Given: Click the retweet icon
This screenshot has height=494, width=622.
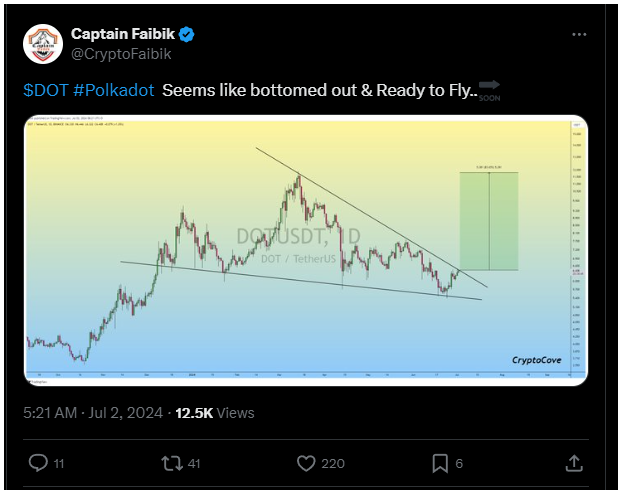Looking at the screenshot, I should pos(172,463).
